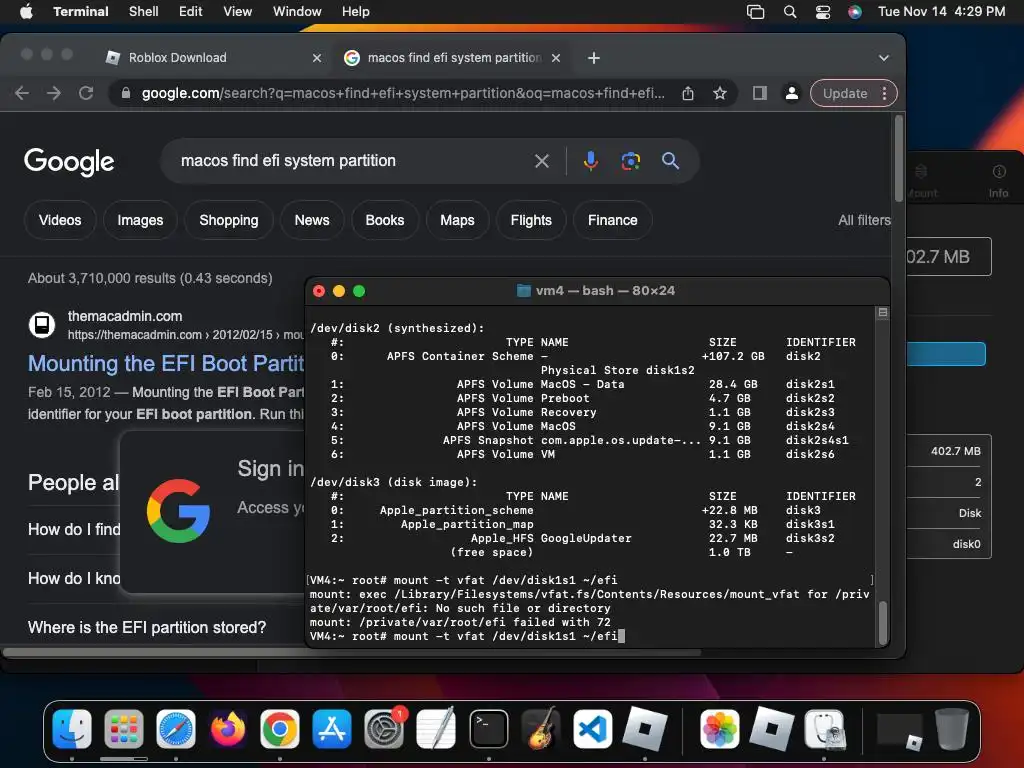Filter results by Shopping

tap(229, 220)
